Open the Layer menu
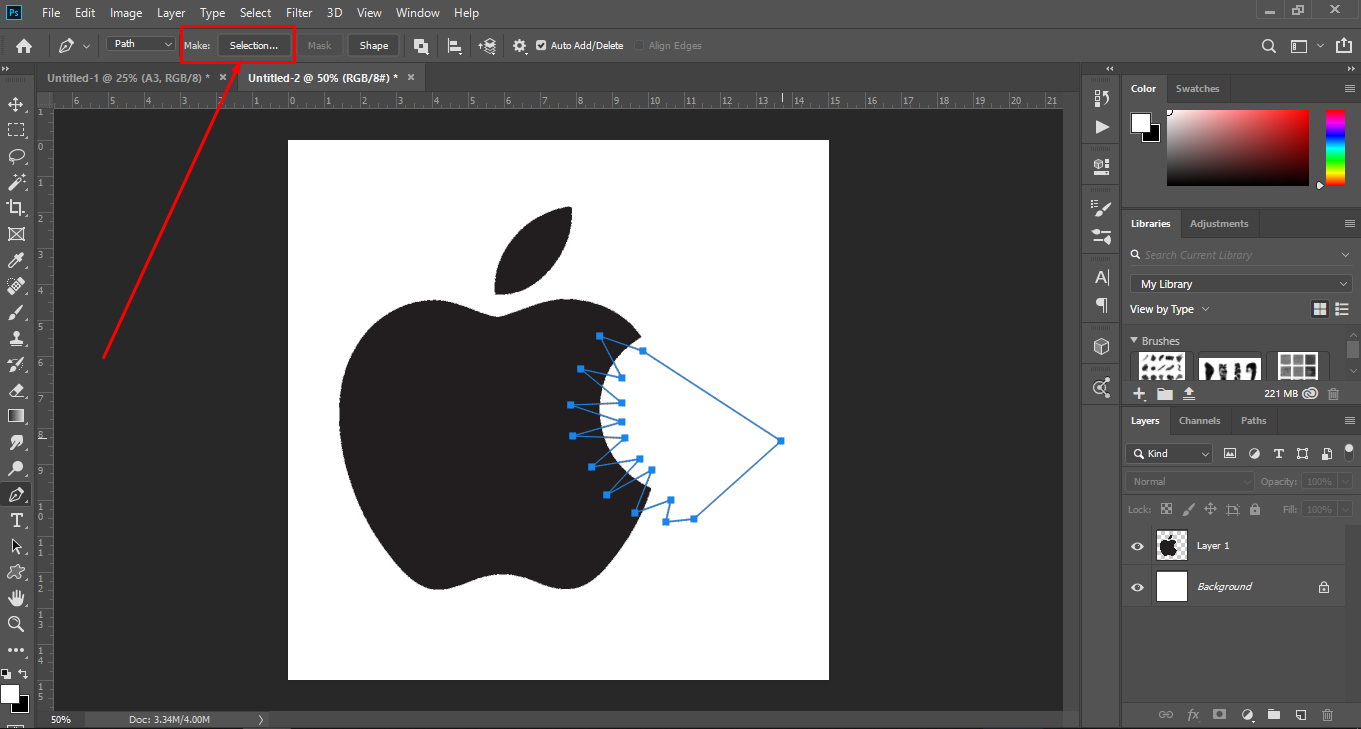Viewport: 1361px width, 729px height. [170, 13]
